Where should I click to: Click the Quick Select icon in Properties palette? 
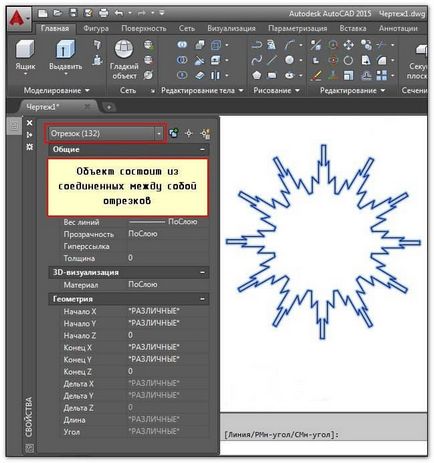coord(205,133)
